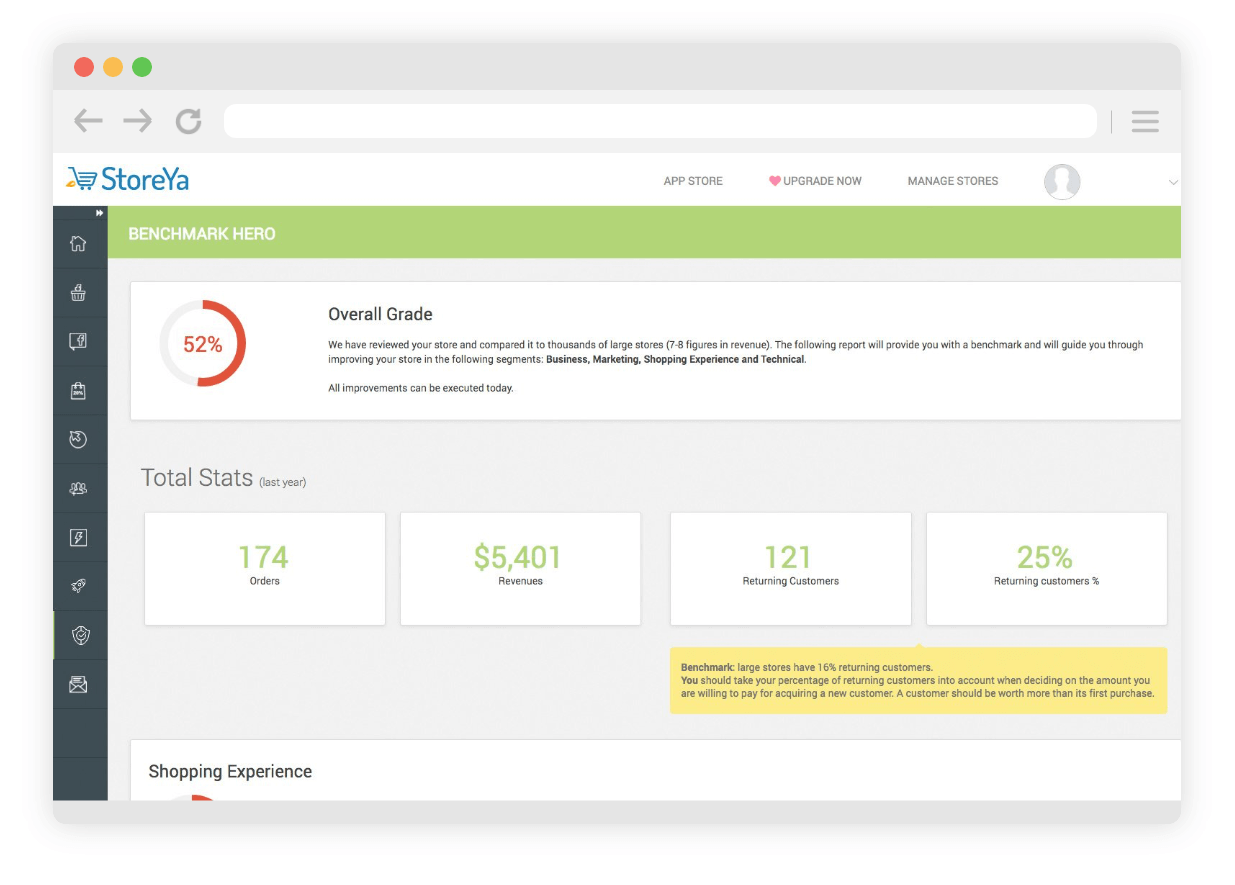Open the home icon in the sidebar
1235x885 pixels.
tap(78, 243)
